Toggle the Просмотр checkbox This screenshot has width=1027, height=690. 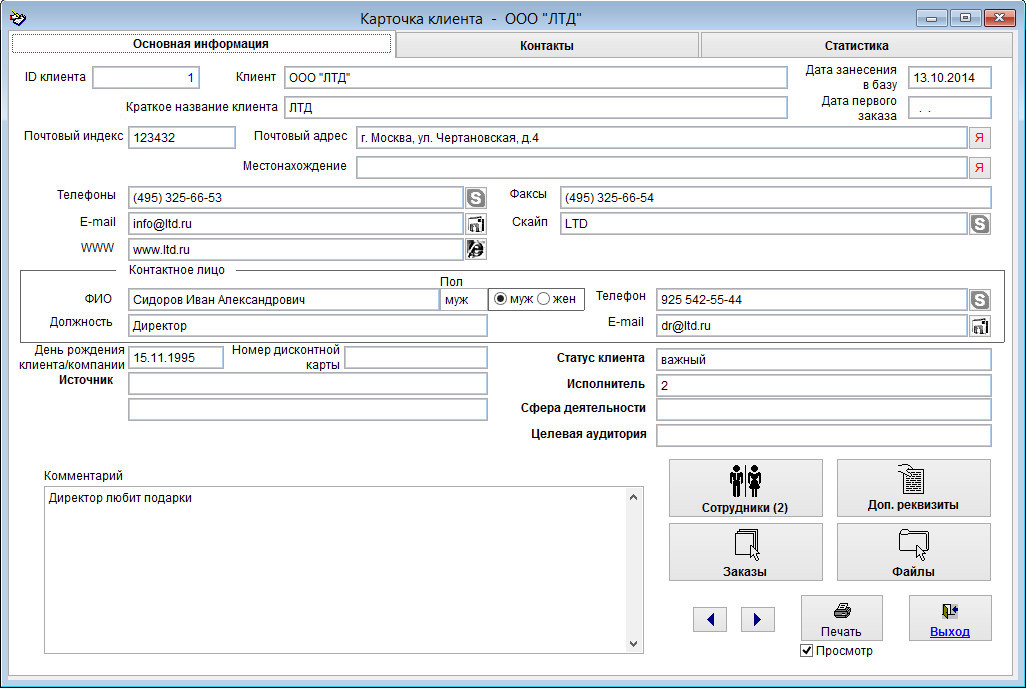point(807,651)
